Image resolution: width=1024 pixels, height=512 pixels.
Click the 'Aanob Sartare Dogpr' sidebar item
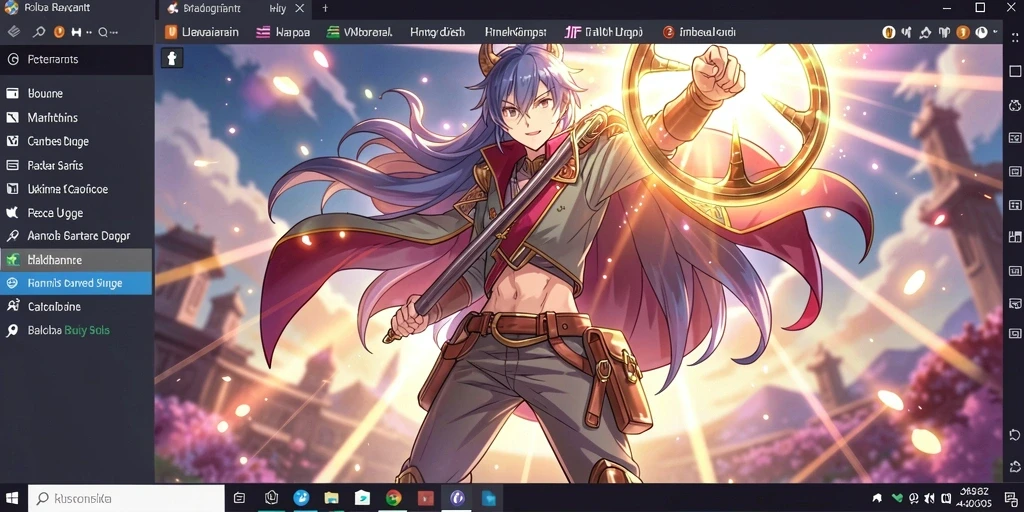tap(76, 236)
